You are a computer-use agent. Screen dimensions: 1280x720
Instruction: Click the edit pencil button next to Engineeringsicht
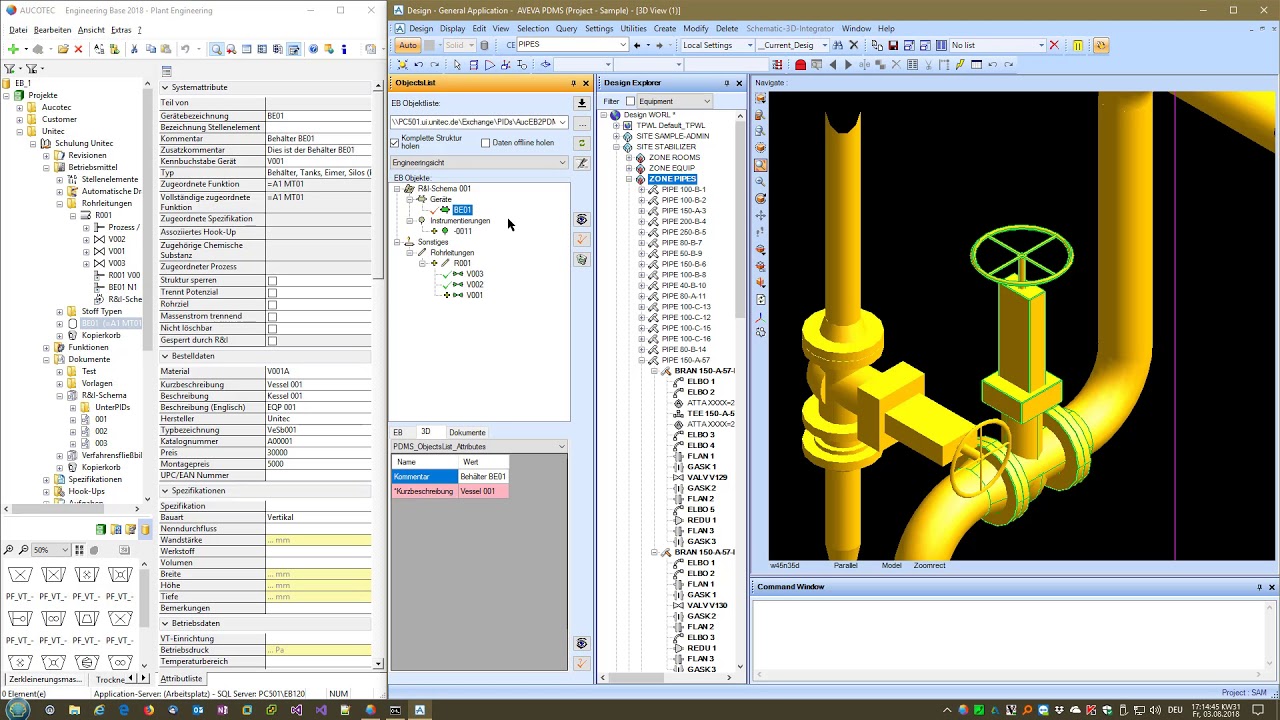(x=582, y=163)
